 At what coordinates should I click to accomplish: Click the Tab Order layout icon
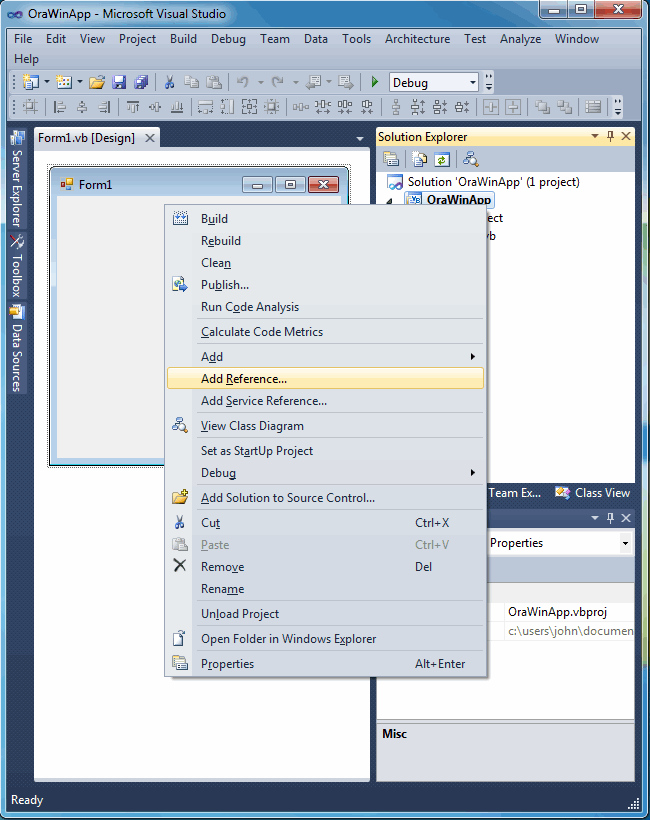click(593, 107)
